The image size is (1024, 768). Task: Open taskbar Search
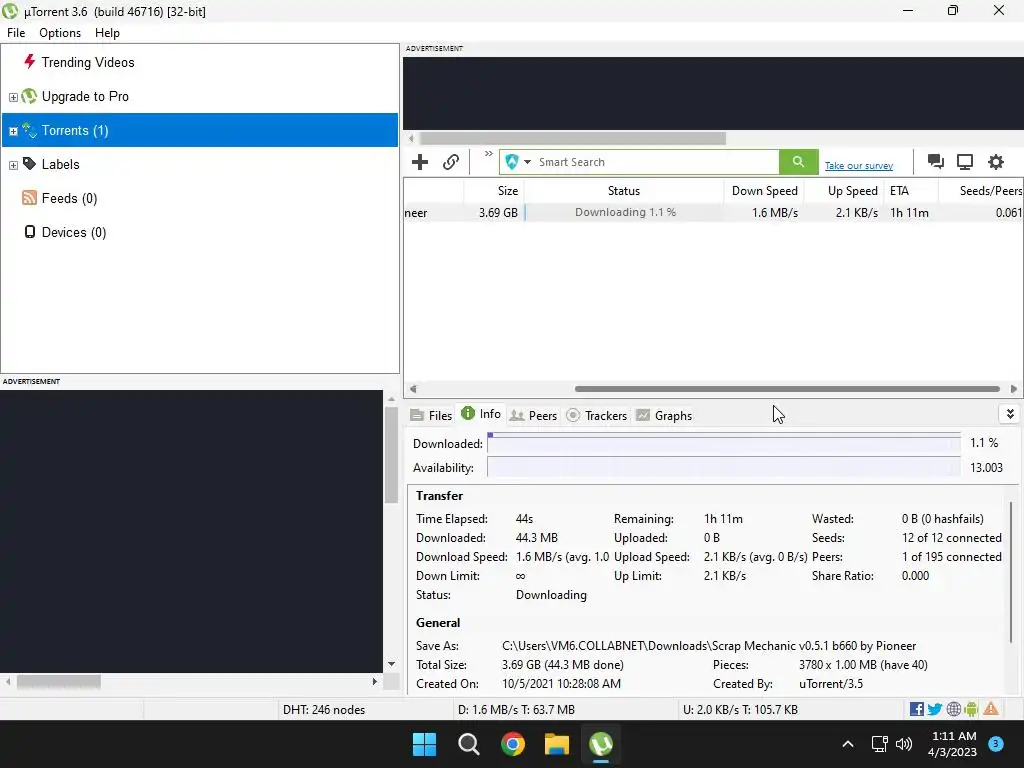[x=469, y=744]
